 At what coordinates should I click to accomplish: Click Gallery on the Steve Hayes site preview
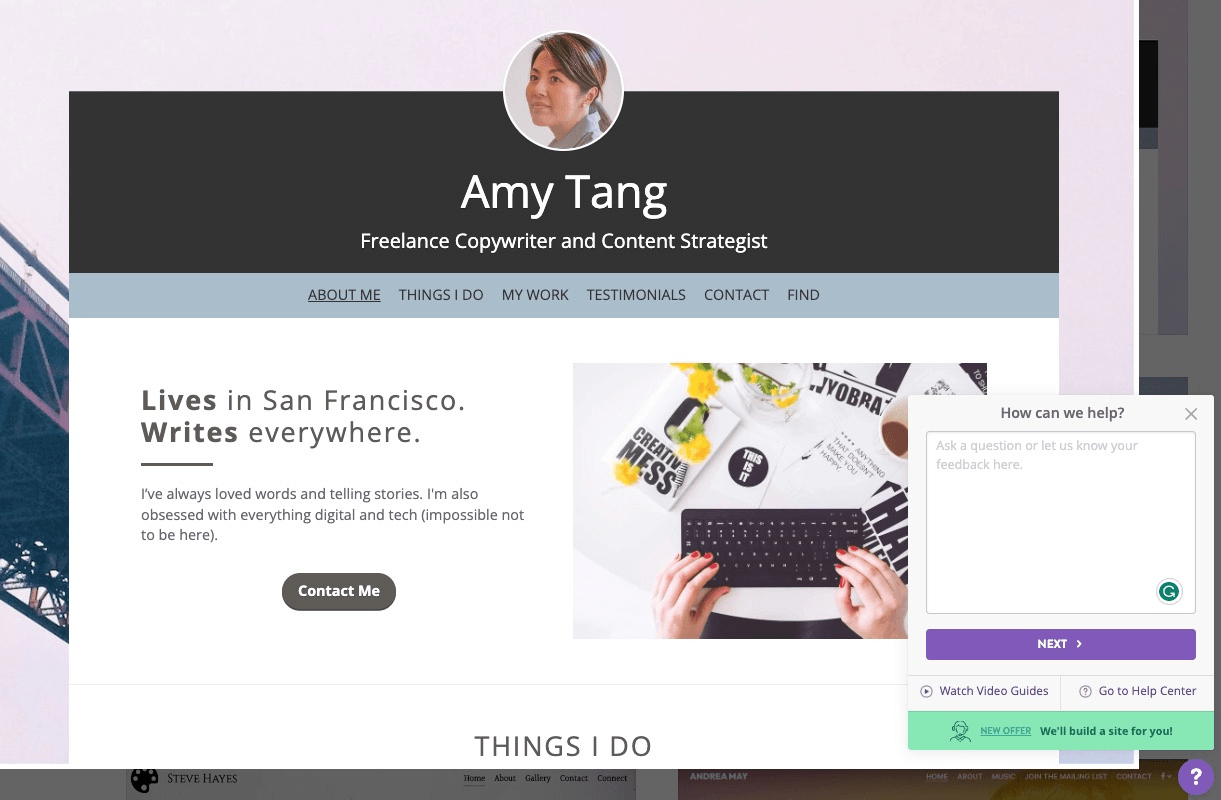pos(538,778)
